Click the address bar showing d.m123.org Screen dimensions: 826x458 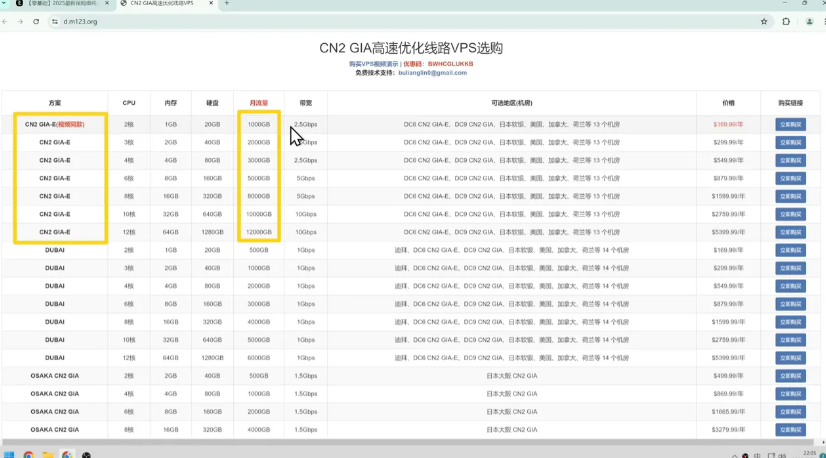(x=406, y=22)
